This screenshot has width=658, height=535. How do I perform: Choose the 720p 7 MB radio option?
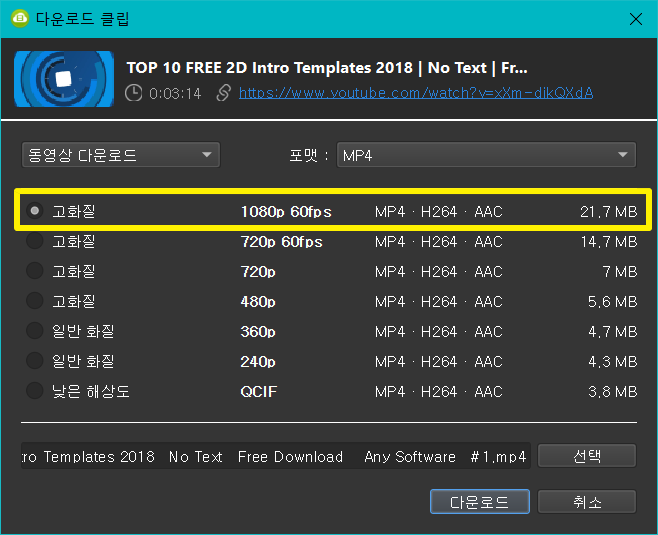pos(35,271)
